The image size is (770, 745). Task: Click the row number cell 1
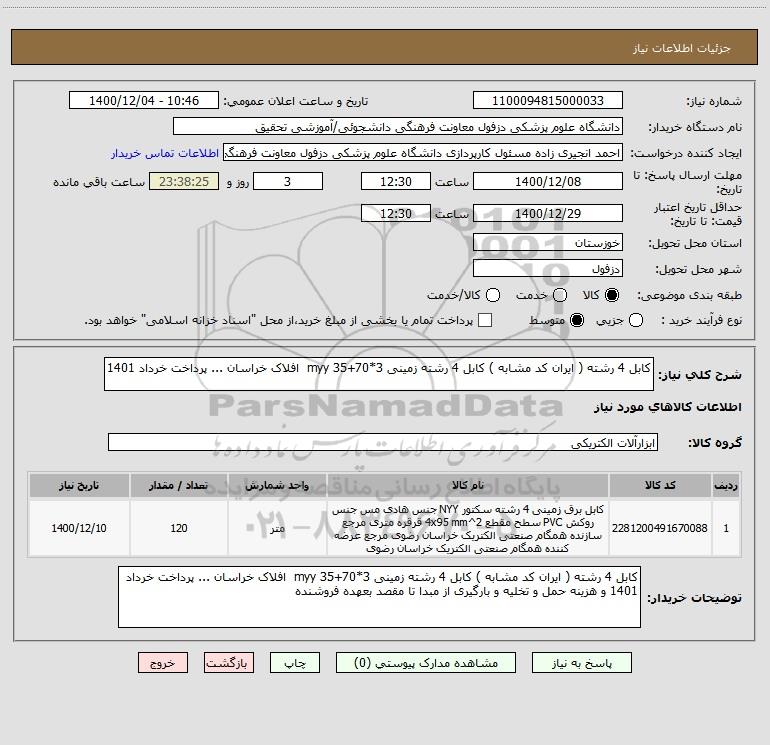(x=726, y=528)
